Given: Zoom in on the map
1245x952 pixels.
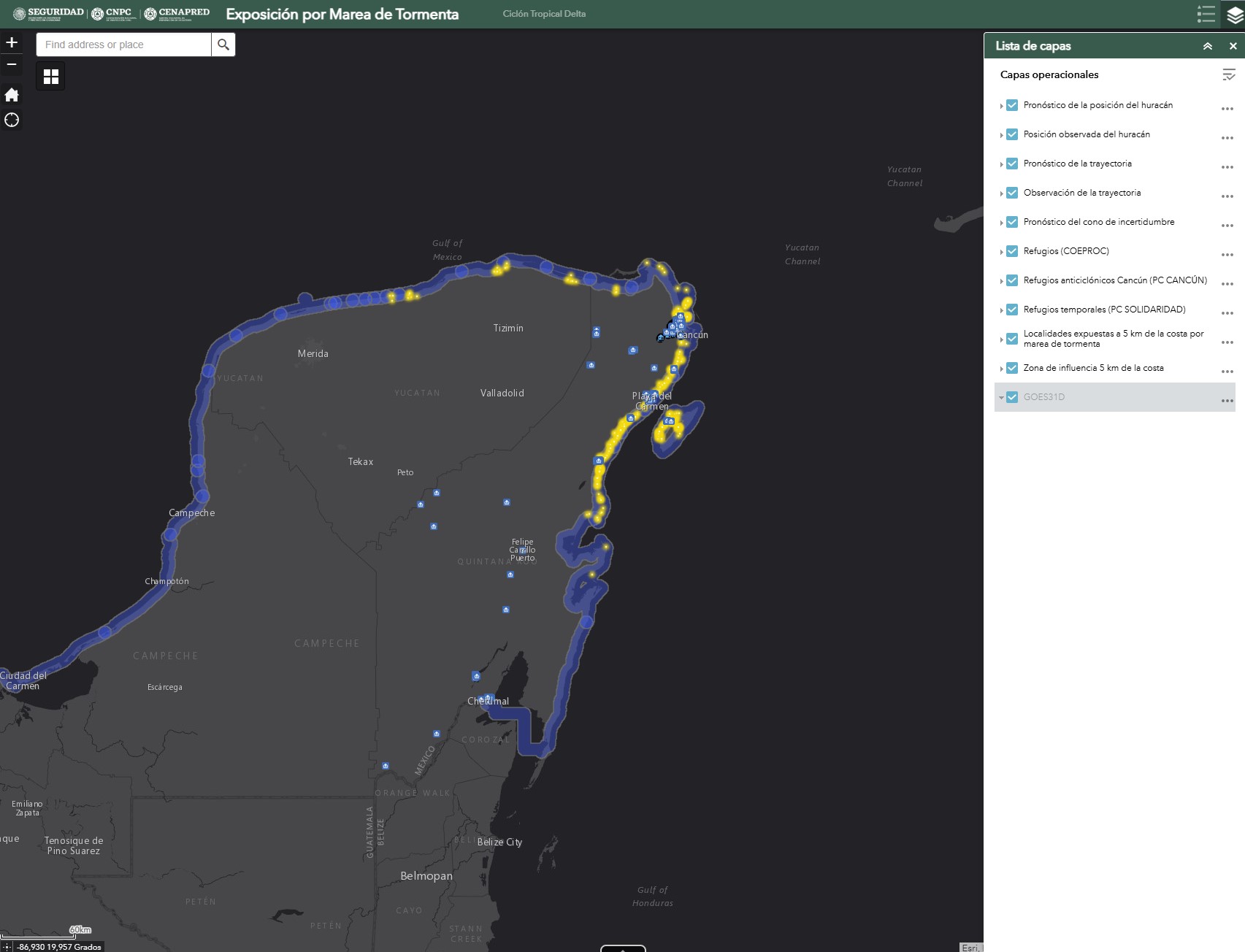Looking at the screenshot, I should (12, 42).
